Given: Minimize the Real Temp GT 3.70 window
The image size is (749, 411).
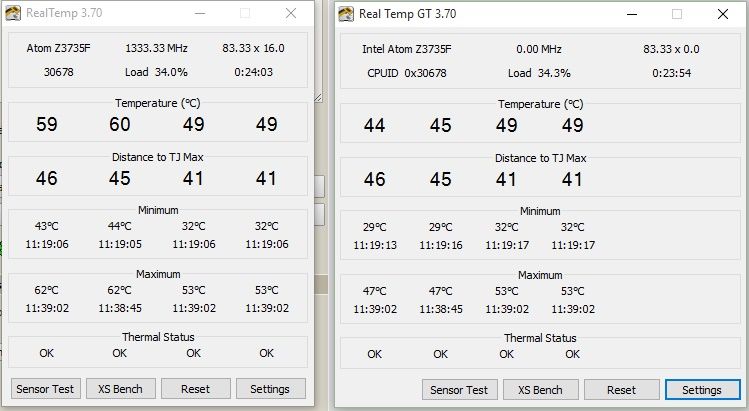Looking at the screenshot, I should tap(632, 14).
